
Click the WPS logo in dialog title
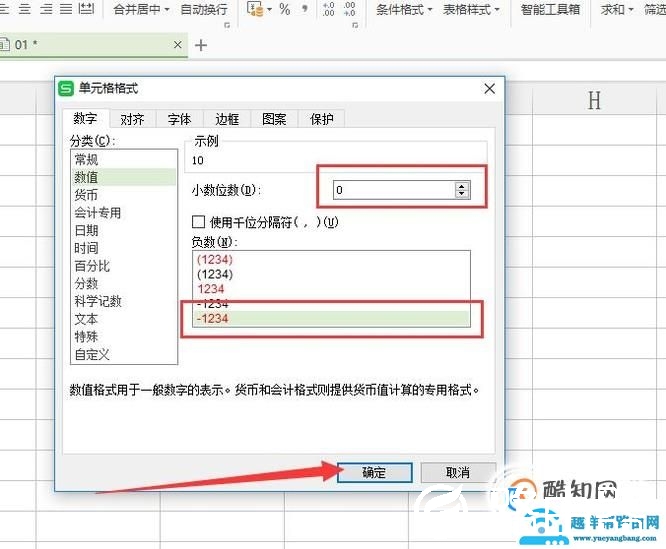[66, 88]
